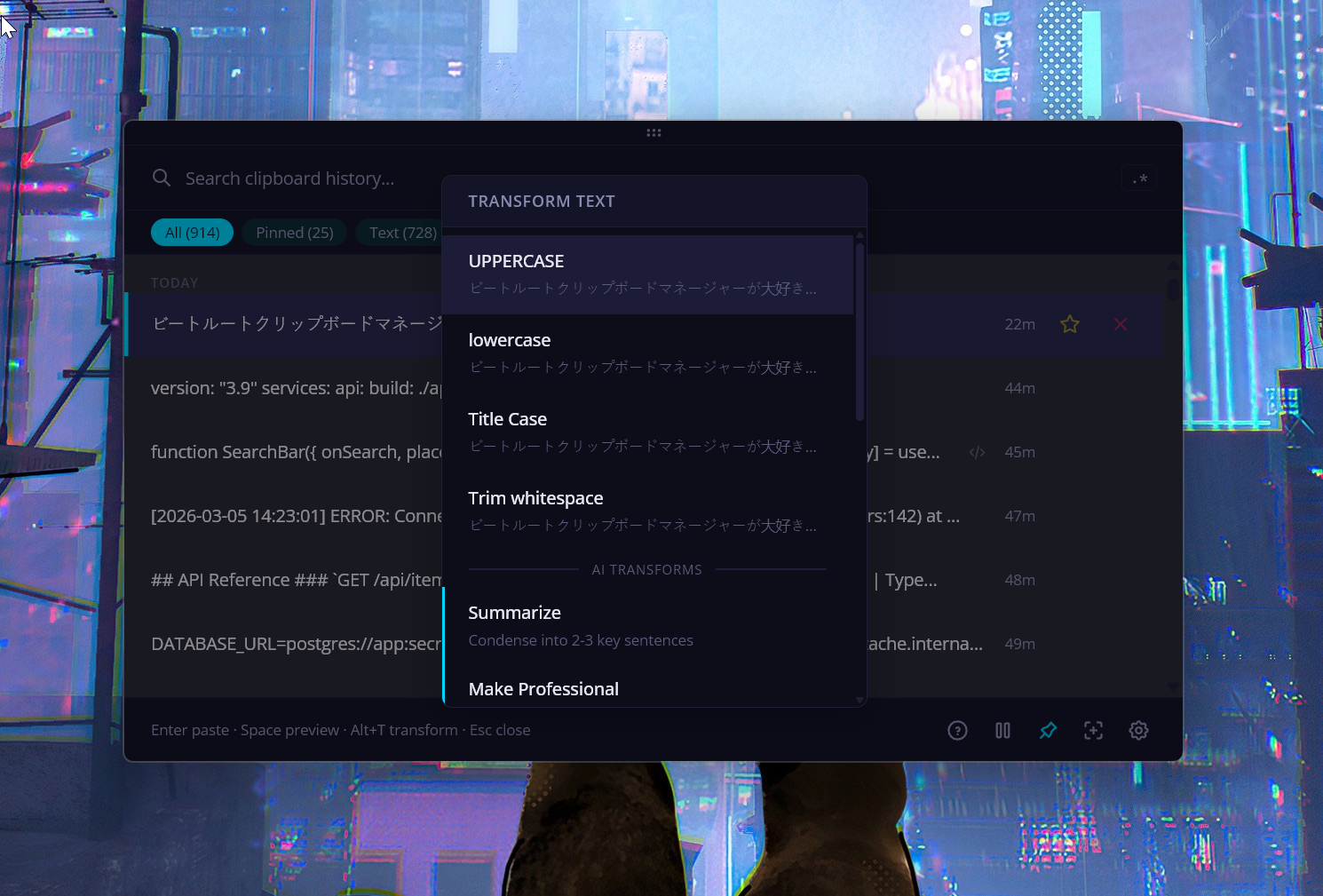Toggle the pin window icon
1323x896 pixels.
[x=1048, y=731]
